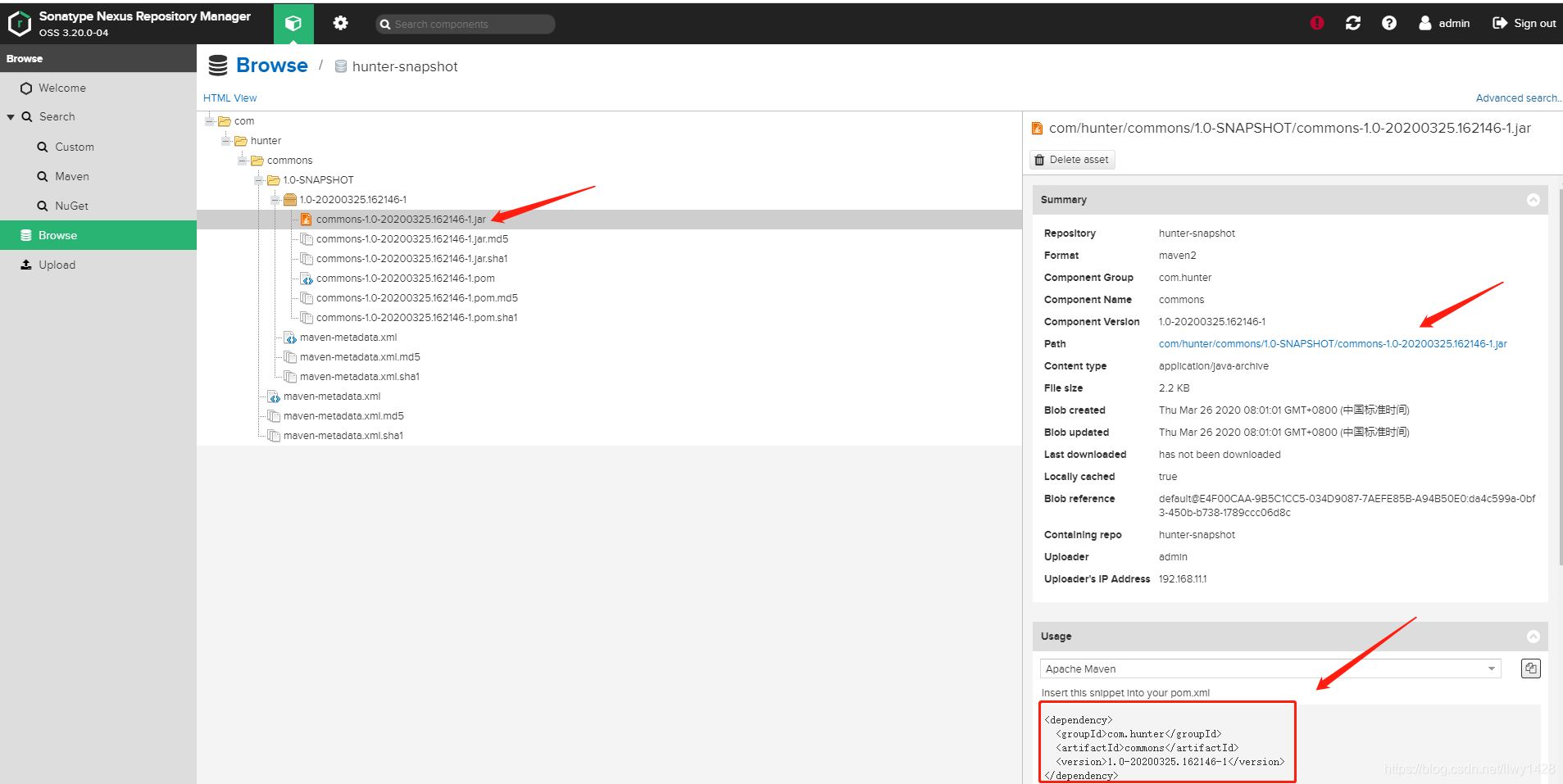Collapse the Search sidebar section
The width and height of the screenshot is (1563, 784).
(11, 117)
